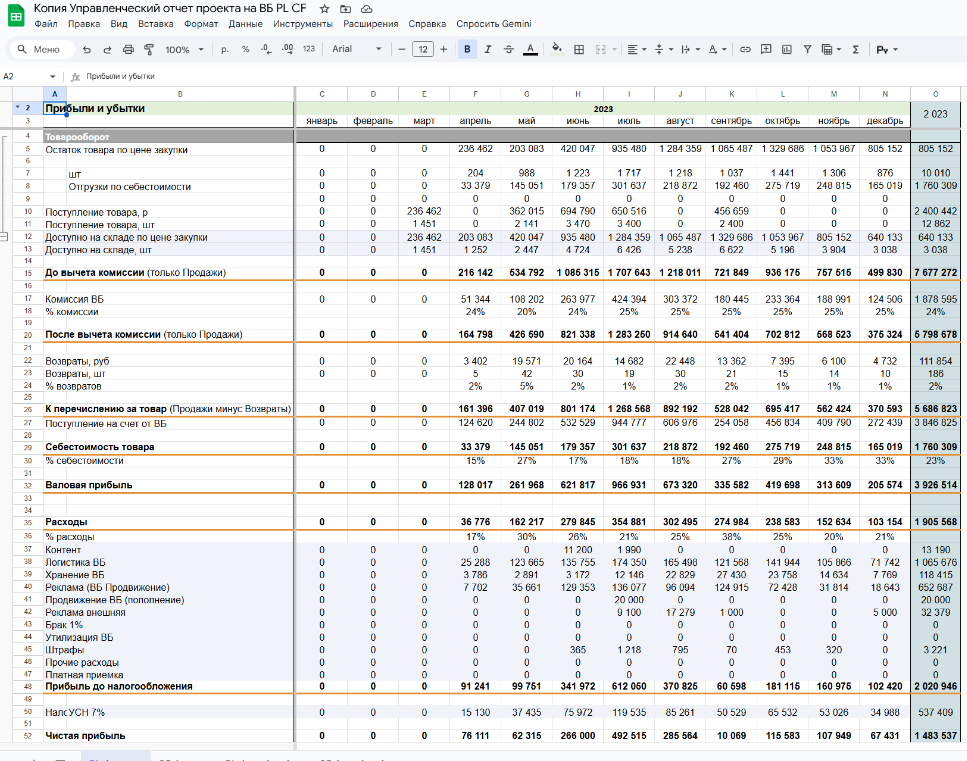Toggle Bold formatting button
Image resolution: width=967 pixels, height=761 pixels.
(x=468, y=49)
